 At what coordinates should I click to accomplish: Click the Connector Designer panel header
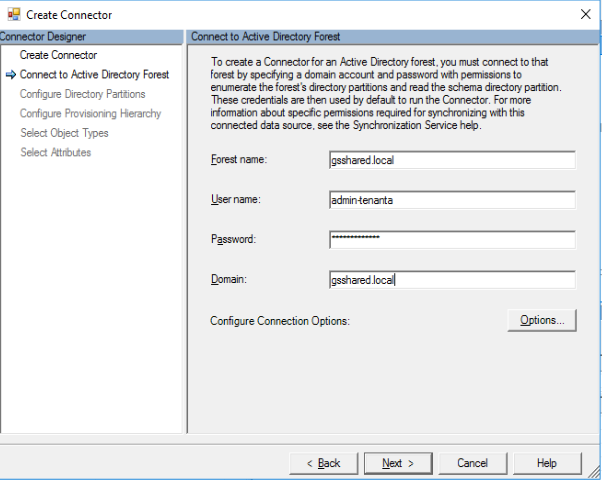92,37
